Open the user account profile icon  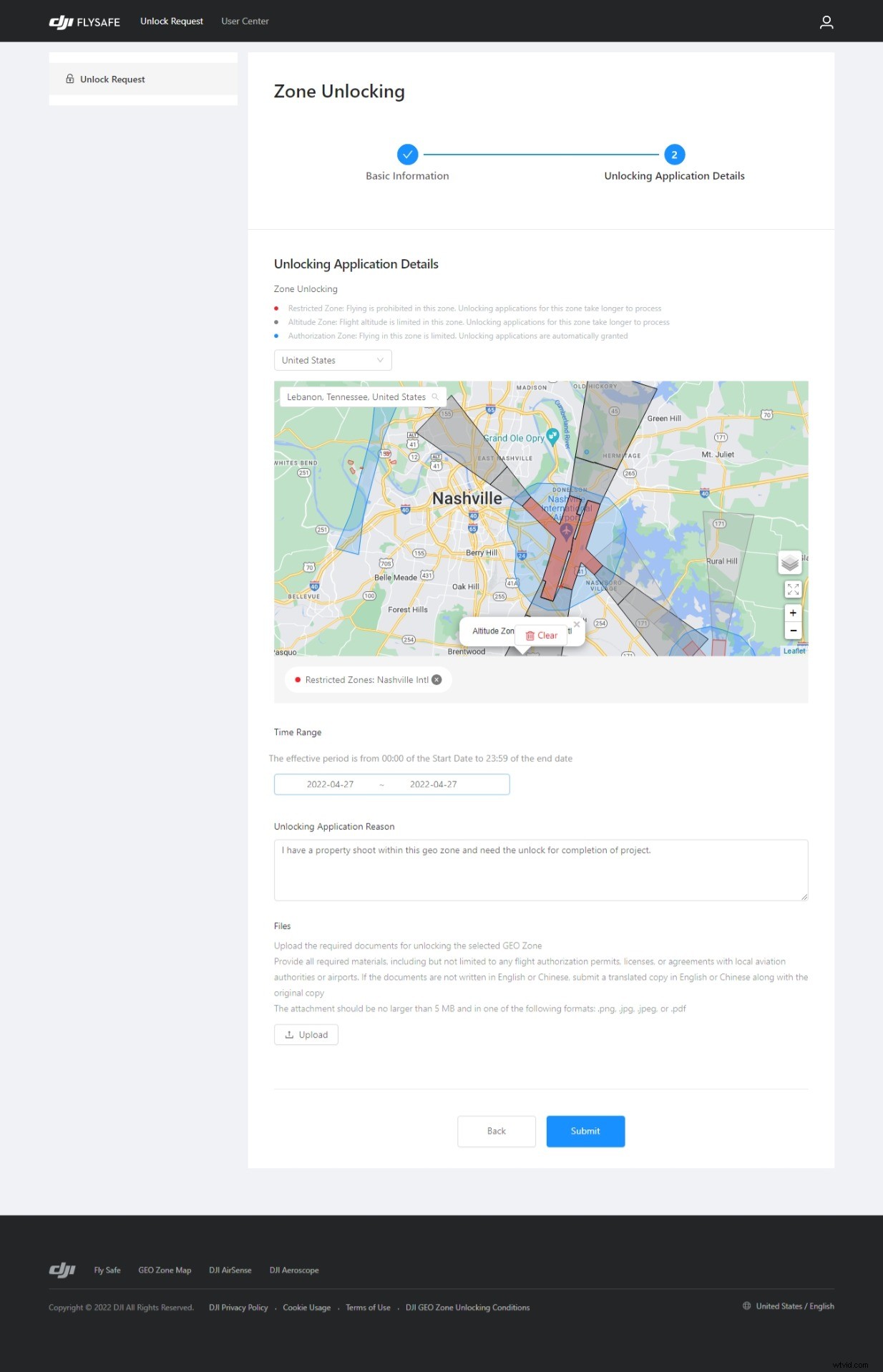[826, 22]
